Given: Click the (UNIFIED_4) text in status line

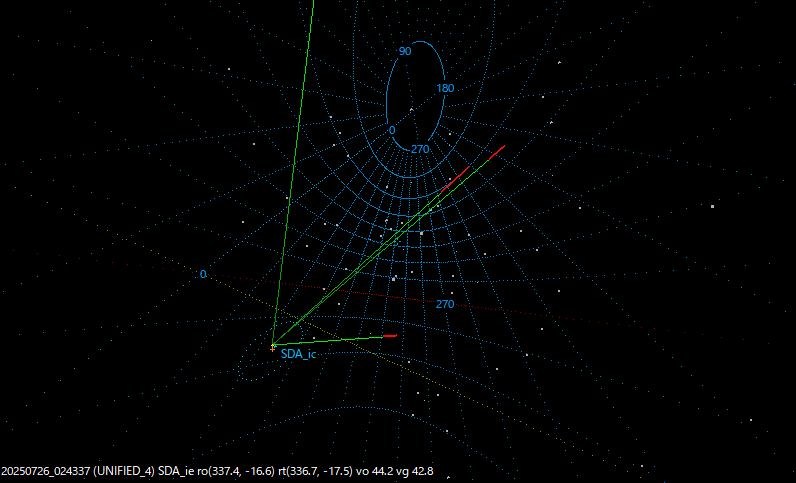Looking at the screenshot, I should pos(124,471).
